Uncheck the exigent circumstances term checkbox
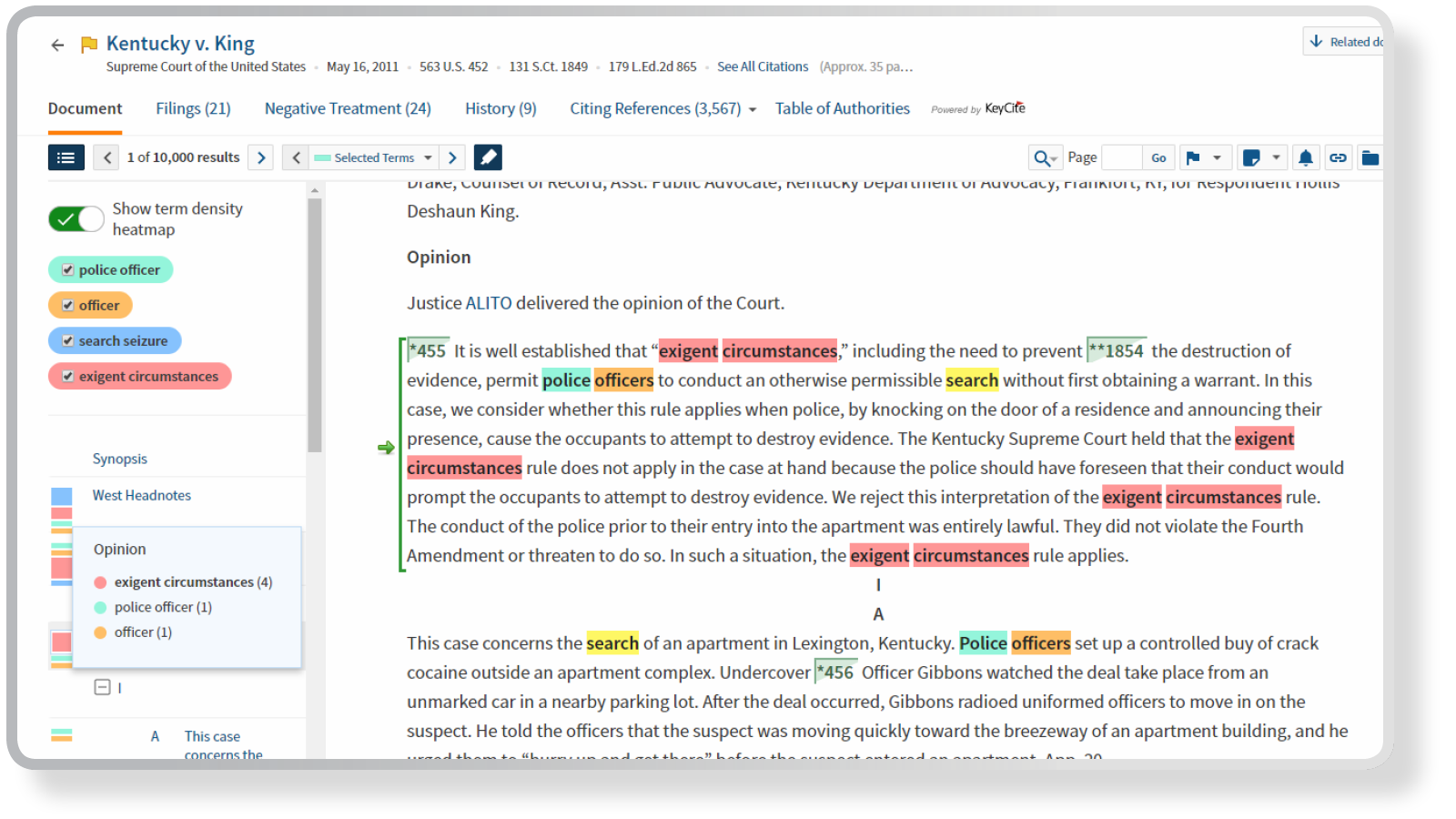The image size is (1456, 819). click(x=68, y=377)
